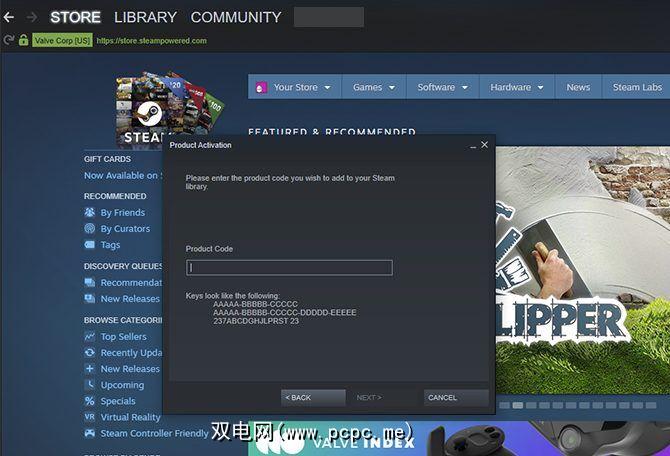Click the Steam gift cards image
This screenshot has width=670, height=456.
[169, 109]
